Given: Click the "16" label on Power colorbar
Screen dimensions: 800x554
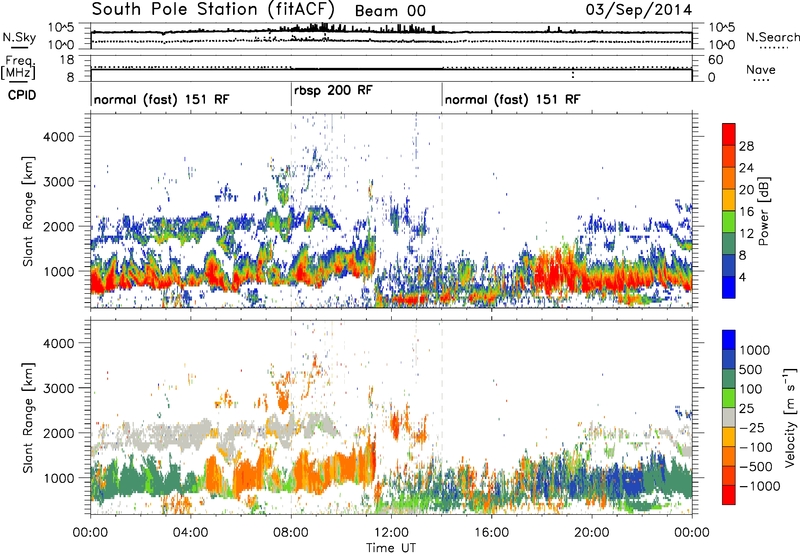Looking at the screenshot, I should tap(746, 212).
